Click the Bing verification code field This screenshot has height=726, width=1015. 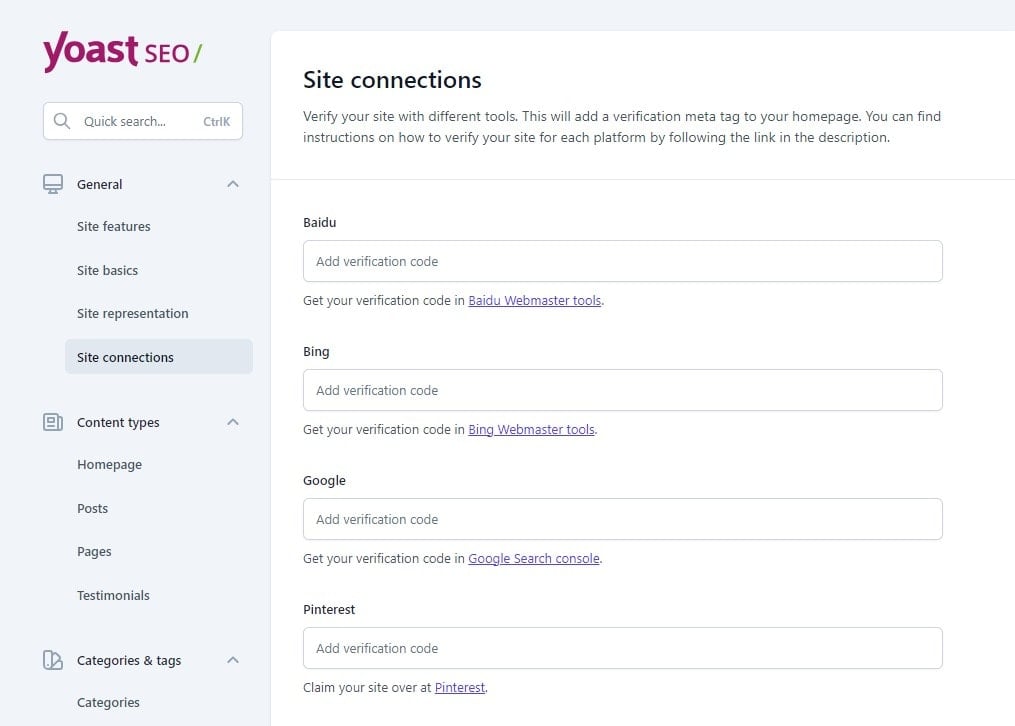(623, 390)
